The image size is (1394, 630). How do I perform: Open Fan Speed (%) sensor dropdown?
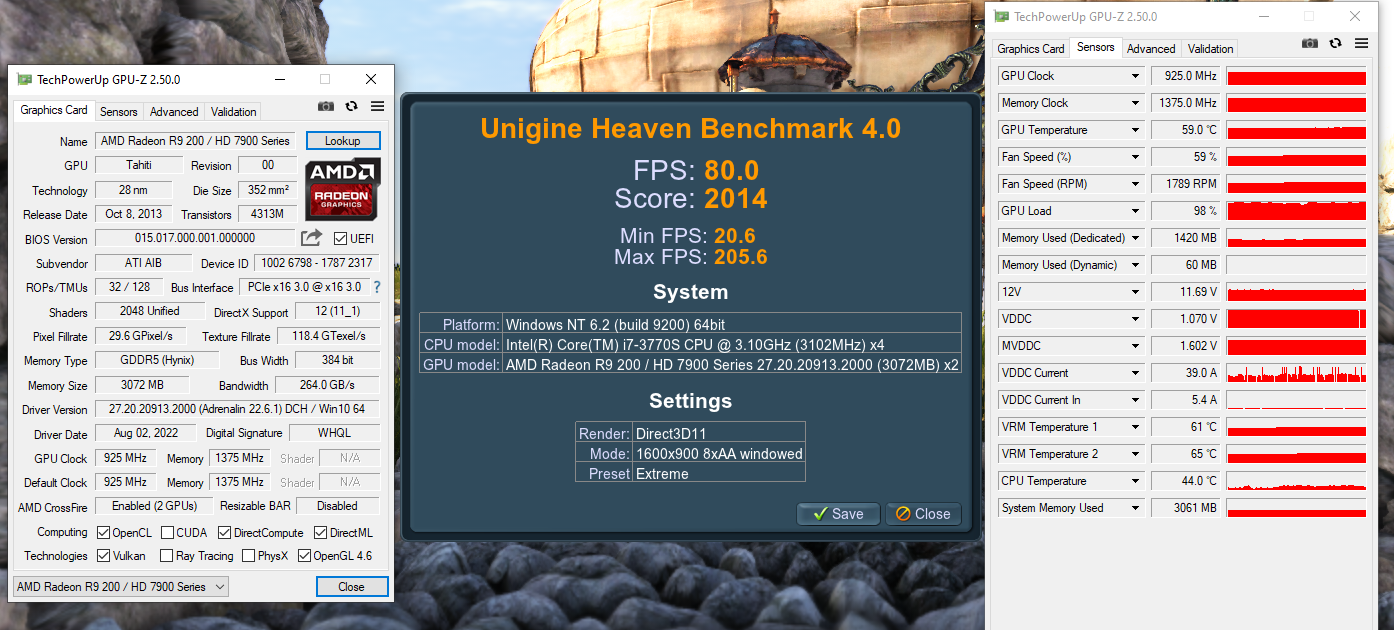(1135, 157)
